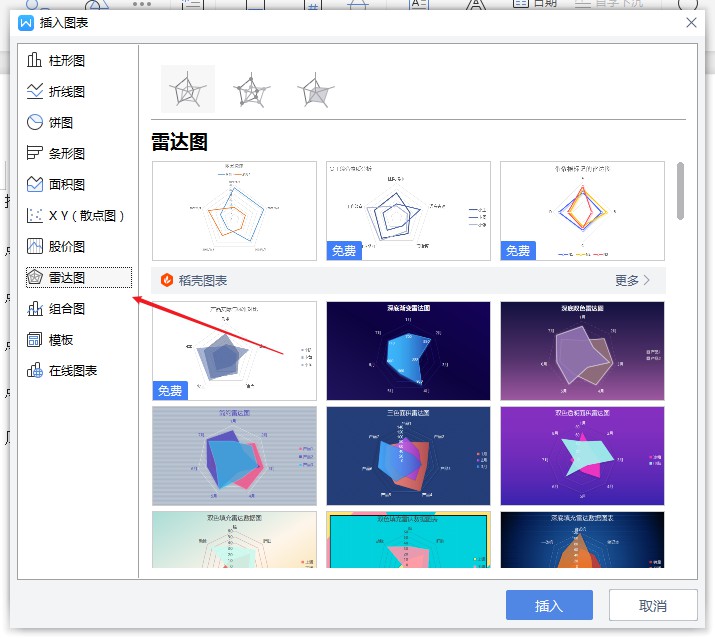Image resolution: width=715 pixels, height=638 pixels.
Task: Click the template list vertical scrollbar
Action: coord(680,191)
